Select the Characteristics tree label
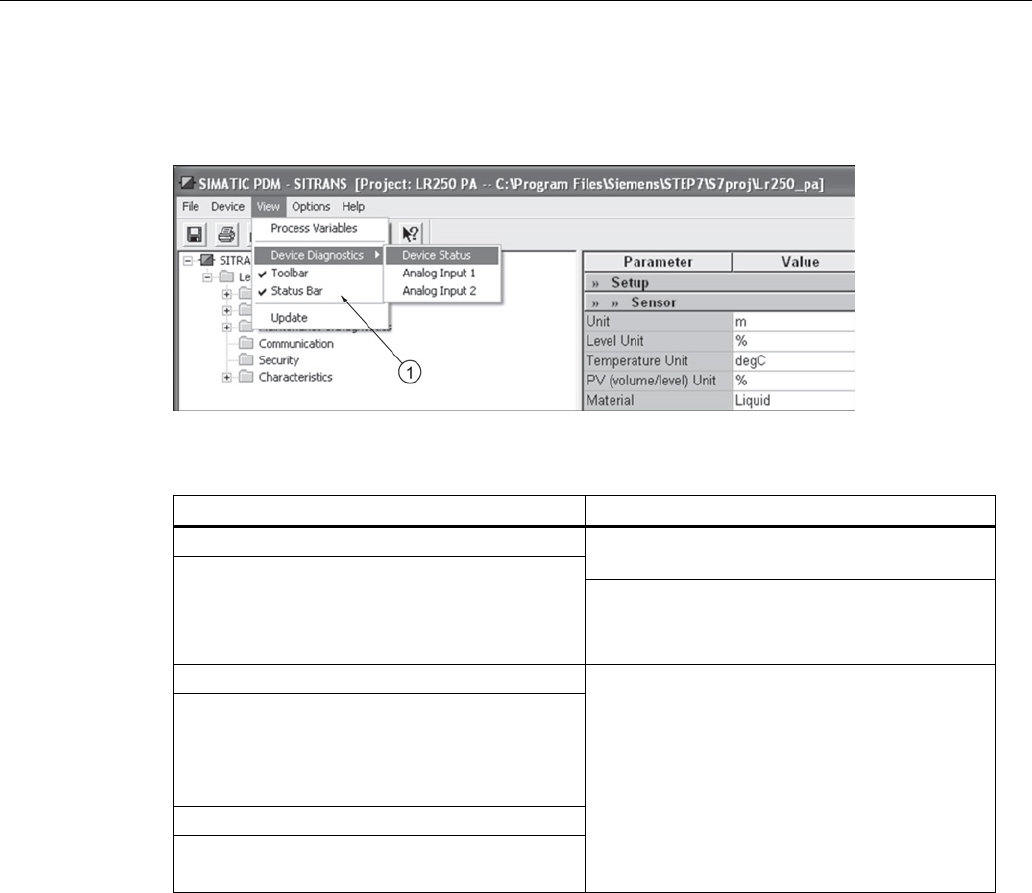 (296, 377)
